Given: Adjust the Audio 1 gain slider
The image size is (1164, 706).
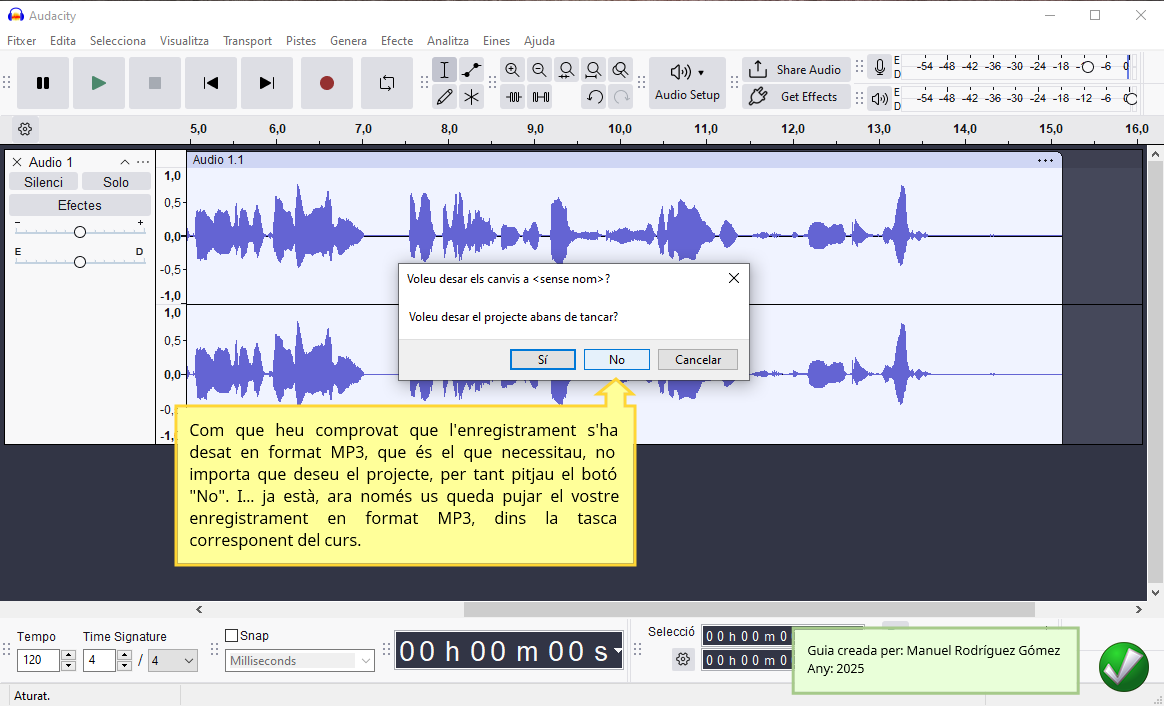Looking at the screenshot, I should click(79, 232).
